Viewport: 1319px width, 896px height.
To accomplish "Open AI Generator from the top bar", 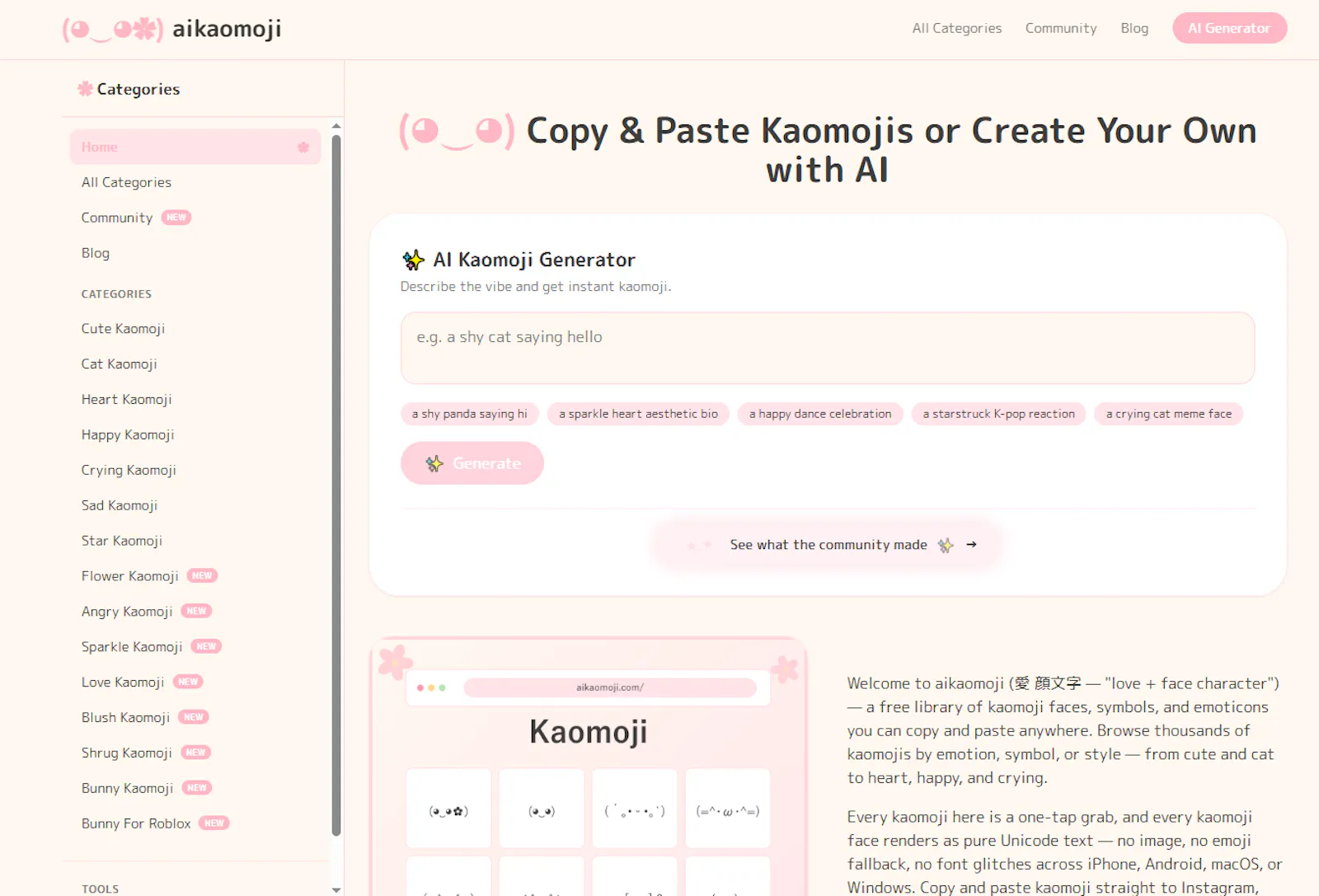I will (1229, 28).
